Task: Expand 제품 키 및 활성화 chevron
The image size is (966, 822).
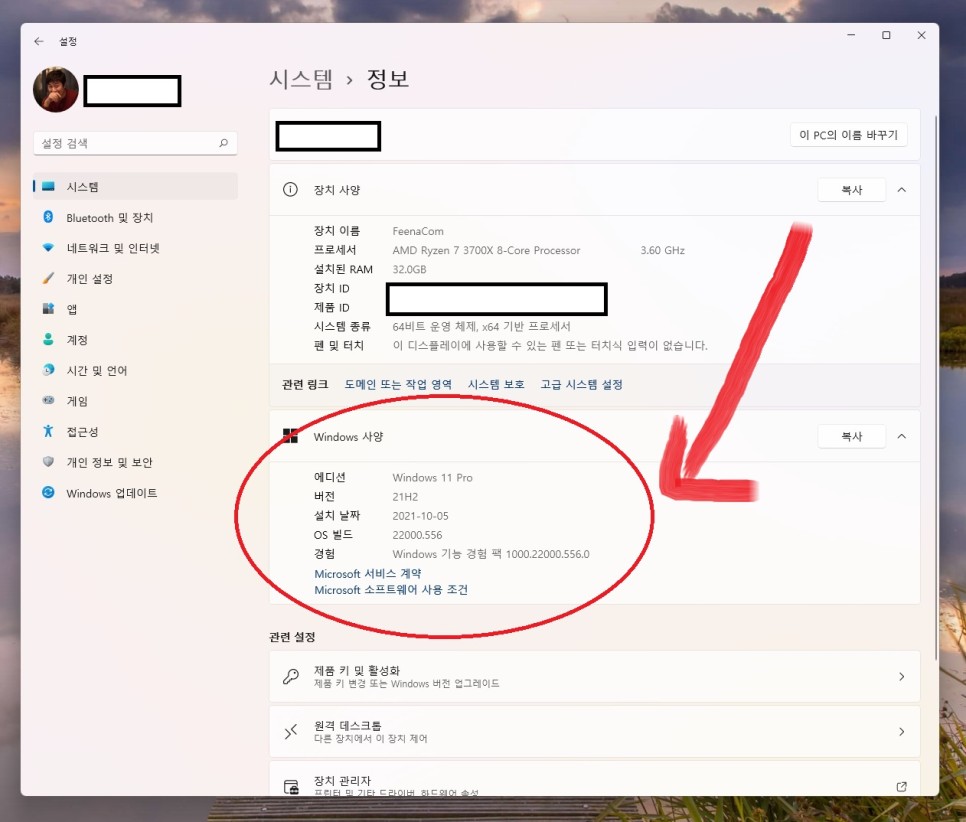Action: (901, 677)
